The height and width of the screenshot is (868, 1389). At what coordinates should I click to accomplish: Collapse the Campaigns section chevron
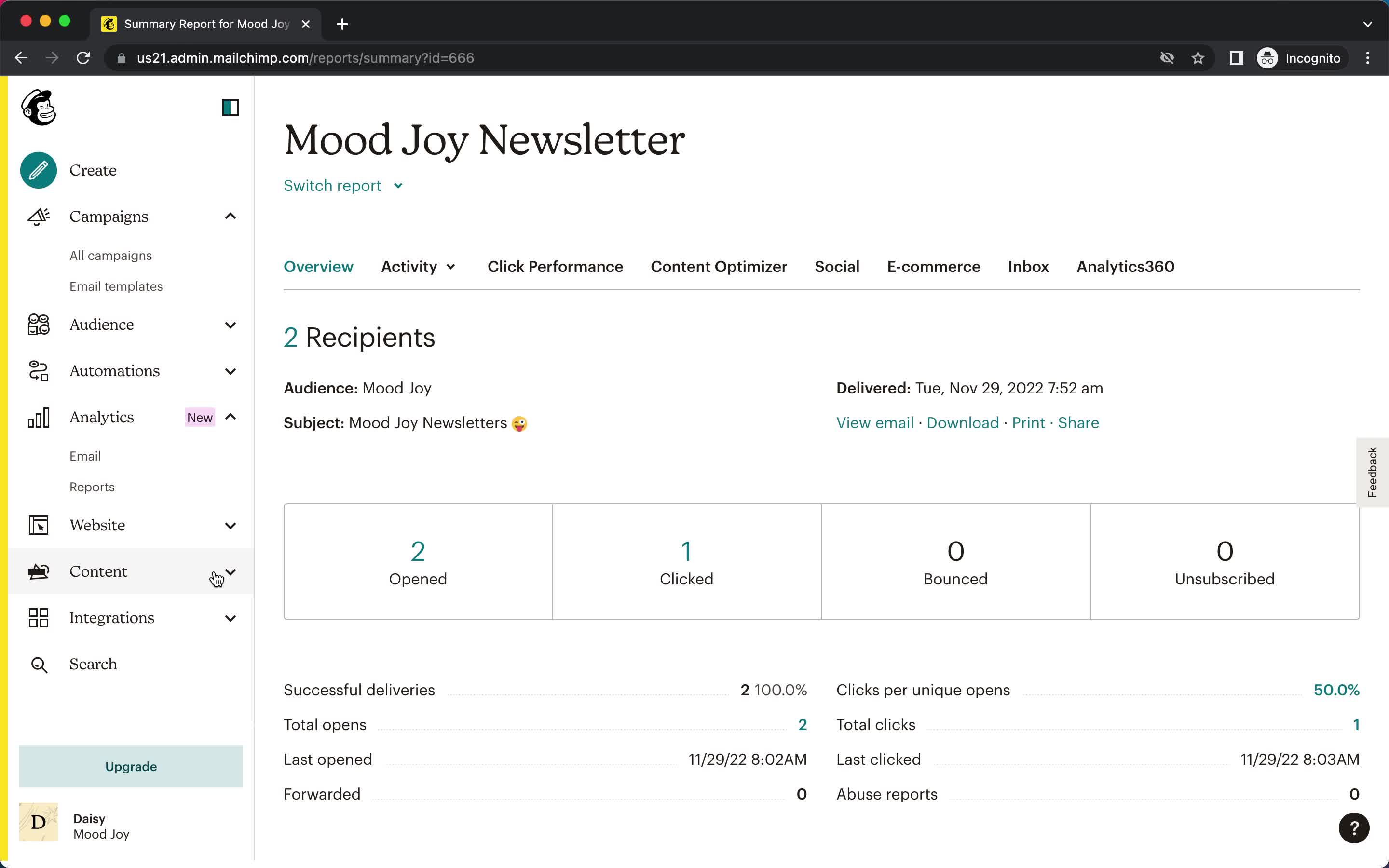(x=230, y=217)
